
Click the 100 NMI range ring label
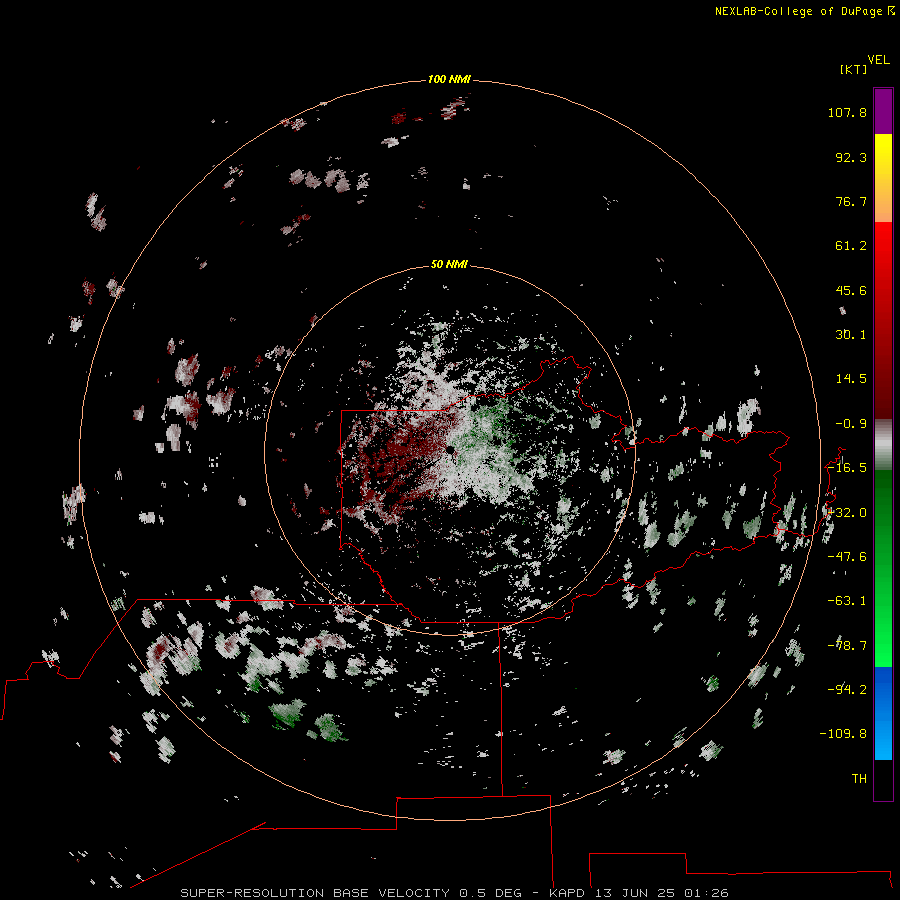pyautogui.click(x=449, y=79)
